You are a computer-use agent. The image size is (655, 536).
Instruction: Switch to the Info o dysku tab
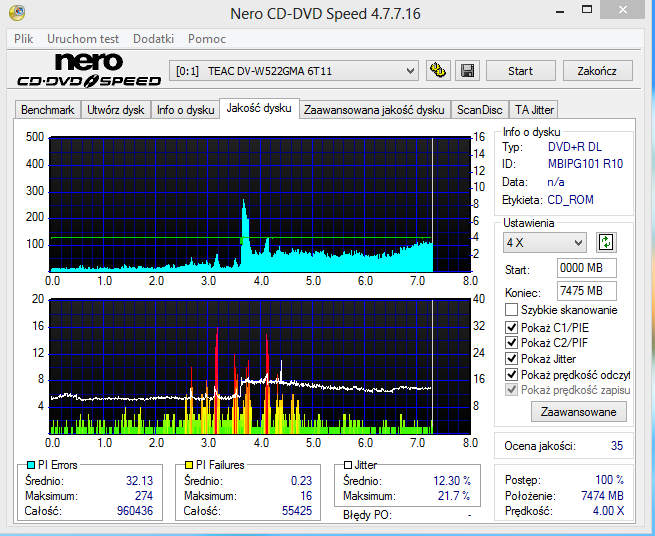(x=185, y=110)
